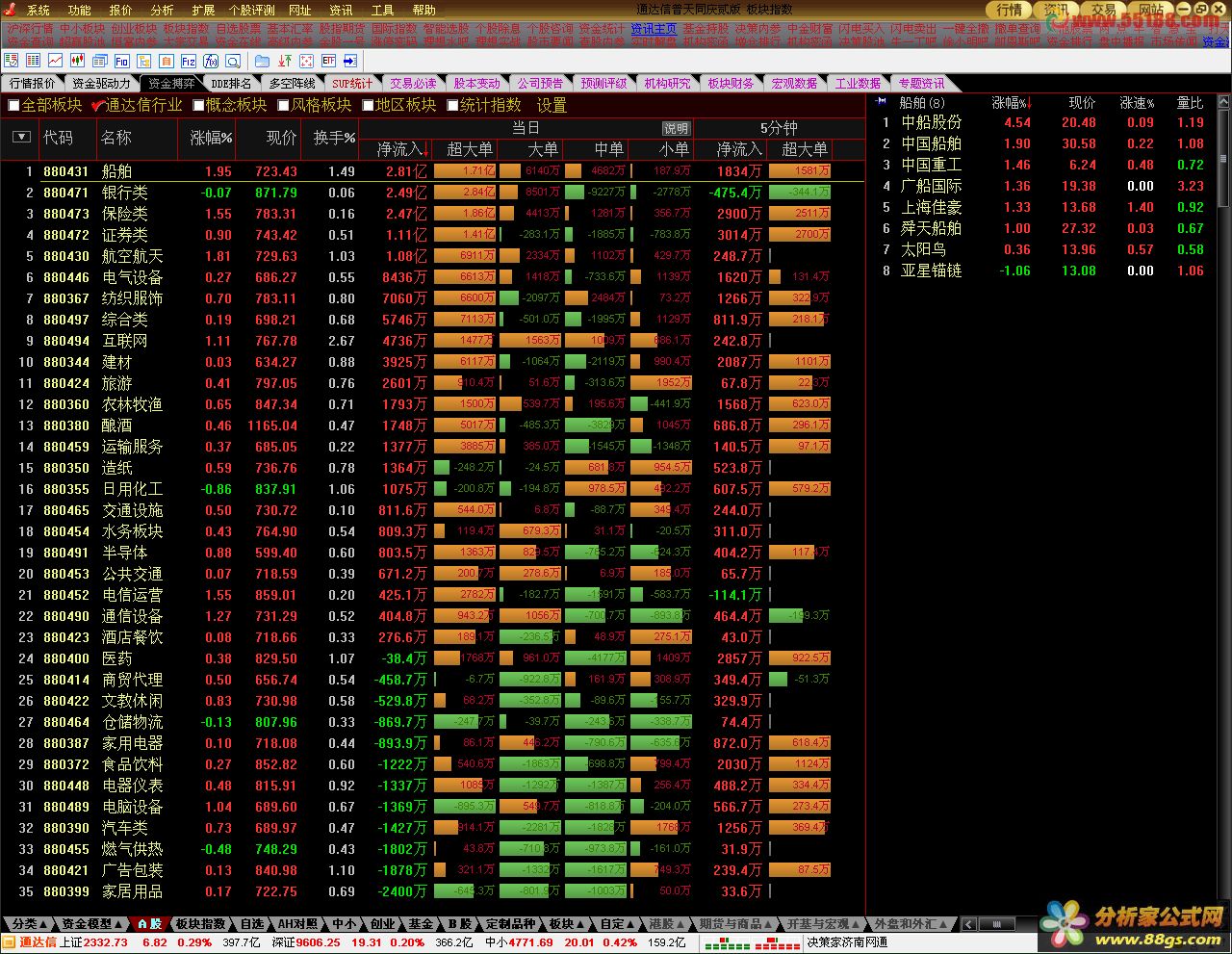This screenshot has width=1232, height=954.
Task: Click the 设置 settings link
Action: tap(552, 105)
